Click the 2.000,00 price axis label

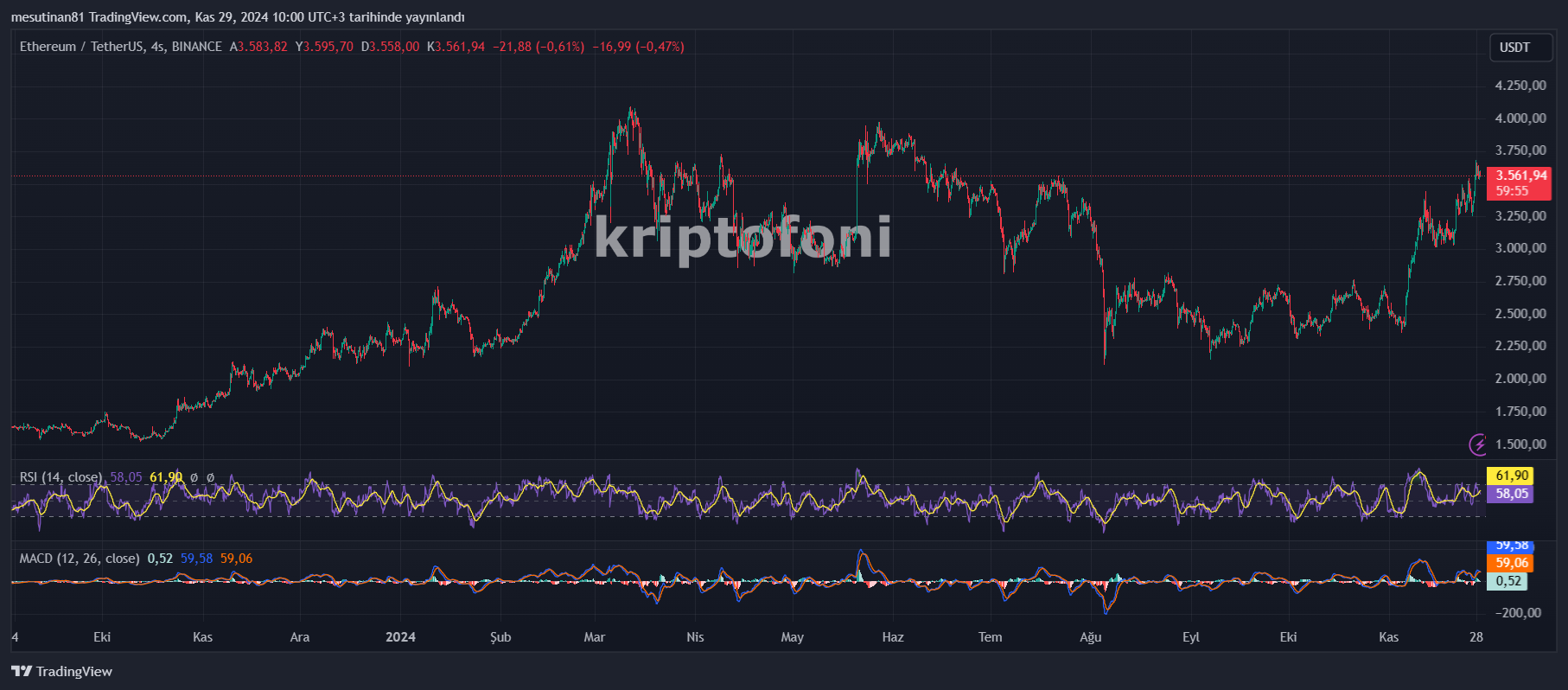tap(1520, 379)
